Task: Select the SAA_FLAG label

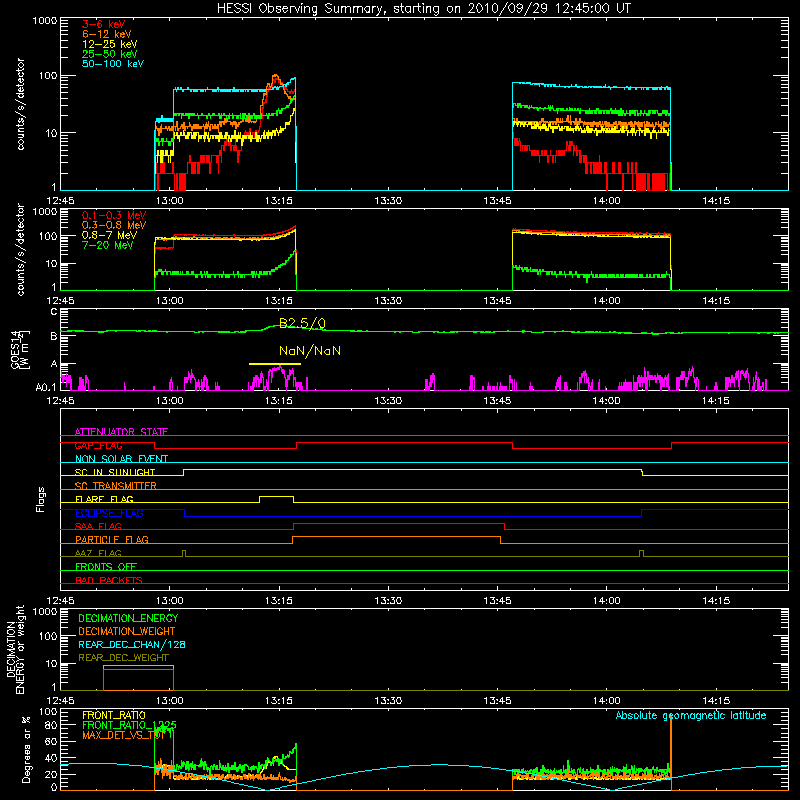Action: click(x=98, y=526)
